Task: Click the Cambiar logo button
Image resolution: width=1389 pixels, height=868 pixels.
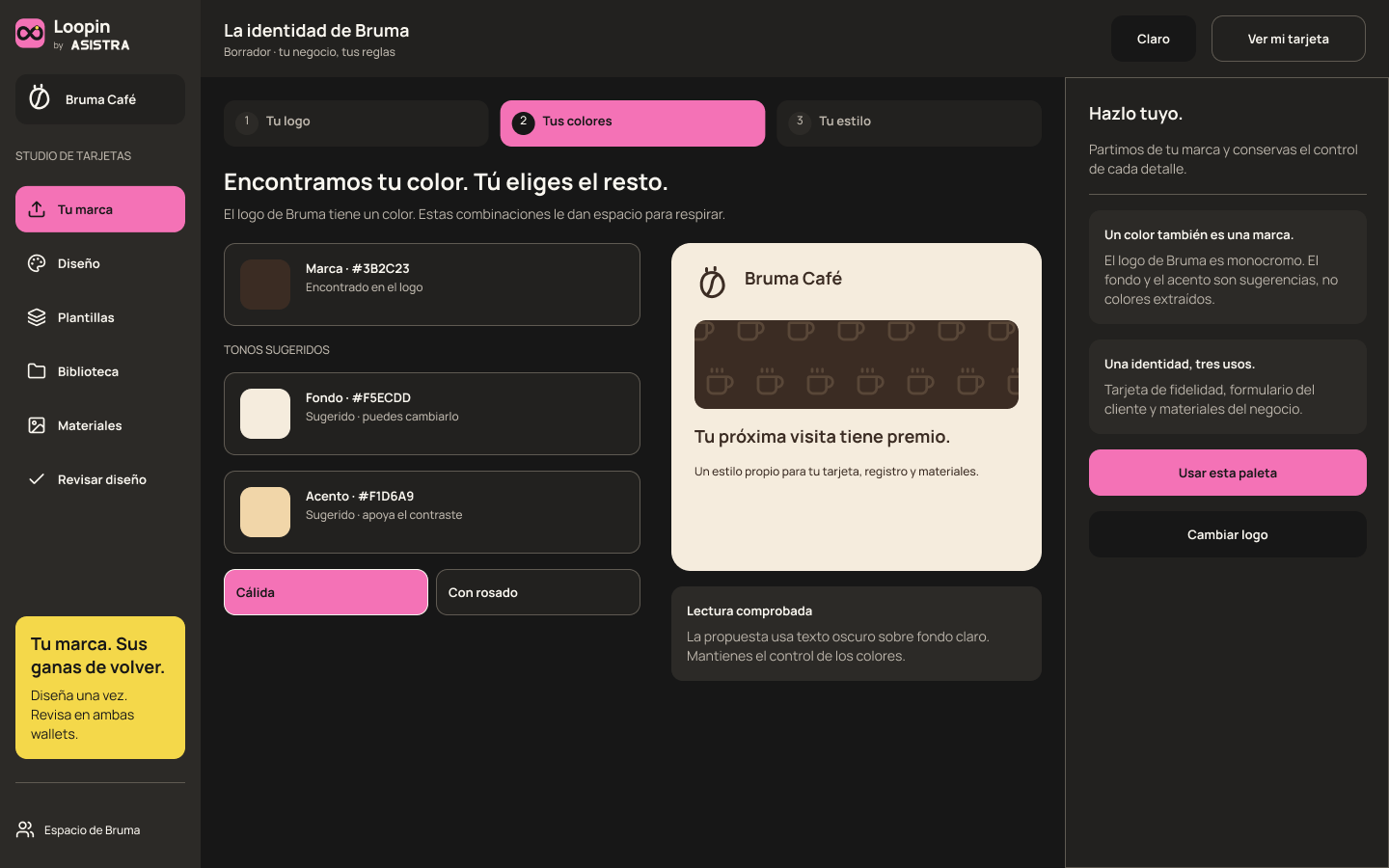Action: click(1228, 534)
